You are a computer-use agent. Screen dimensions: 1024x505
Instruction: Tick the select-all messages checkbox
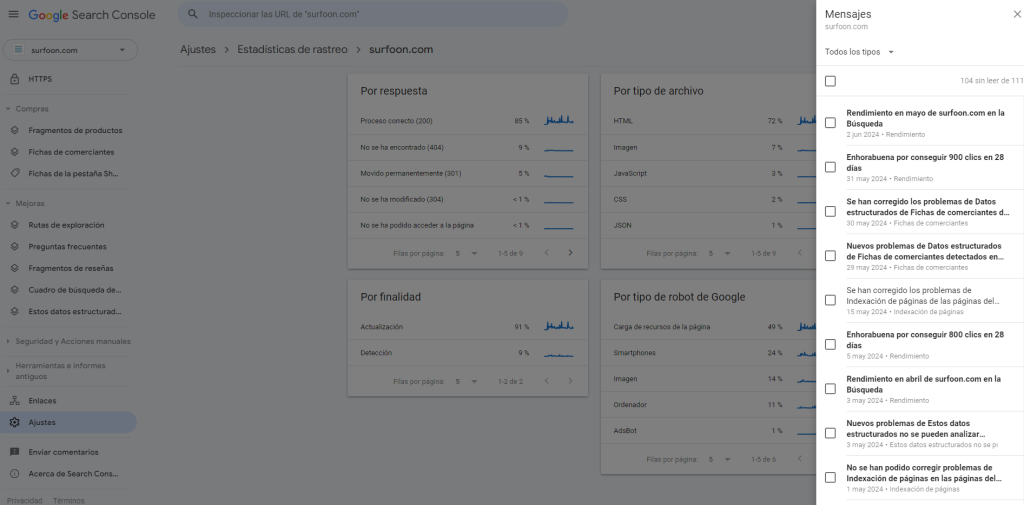tap(830, 81)
